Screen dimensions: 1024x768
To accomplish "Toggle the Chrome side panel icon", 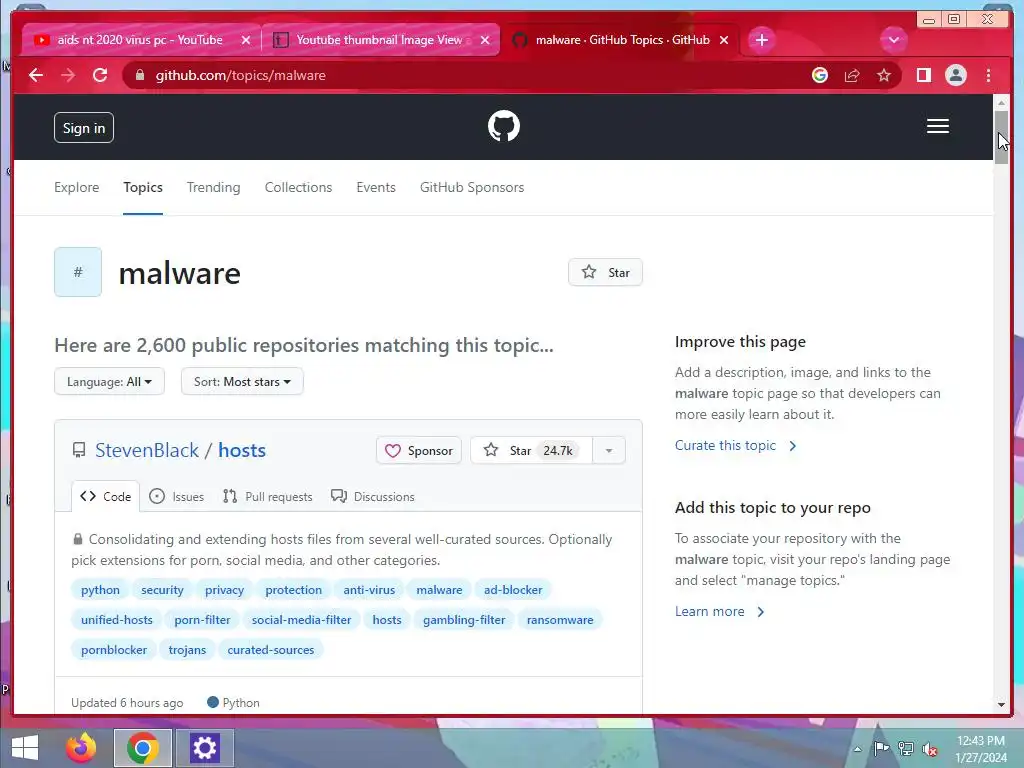I will [x=923, y=75].
